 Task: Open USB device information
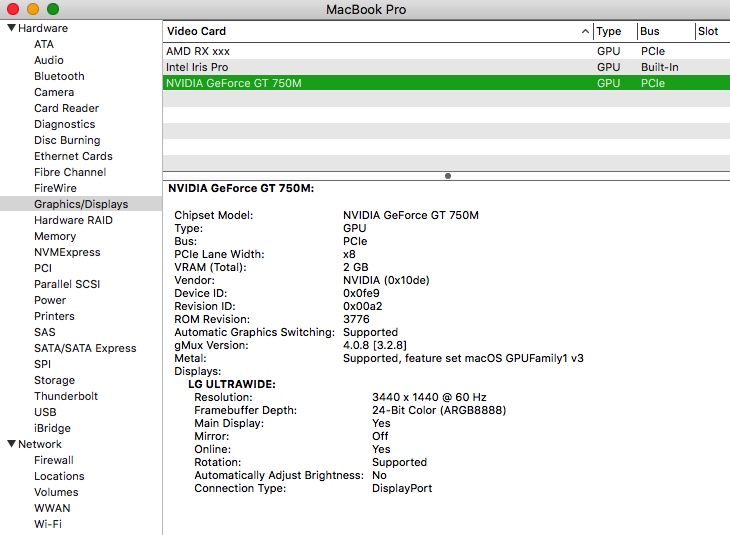pyautogui.click(x=45, y=412)
